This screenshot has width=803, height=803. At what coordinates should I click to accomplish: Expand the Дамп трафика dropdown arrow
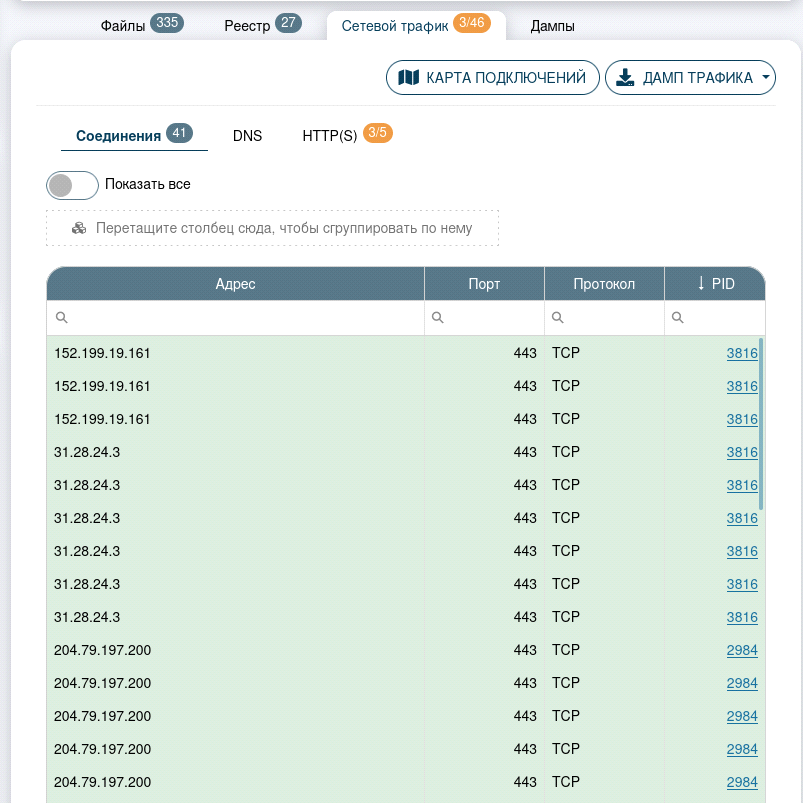coord(765,78)
